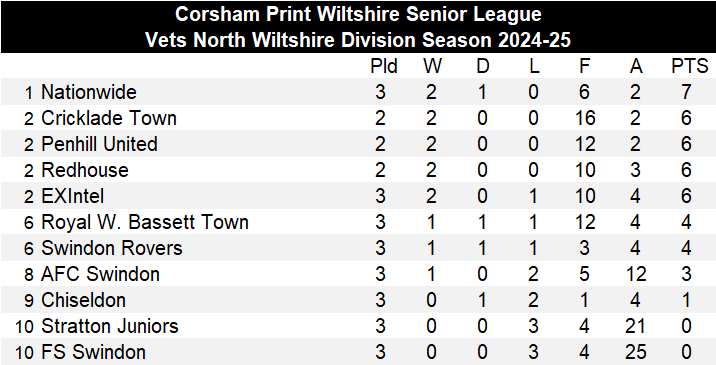Select the AFC Swindon team name
Image resolution: width=716 pixels, height=365 pixels.
(x=100, y=275)
